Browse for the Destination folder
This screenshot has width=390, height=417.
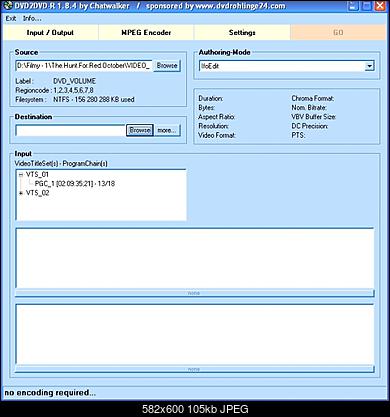point(140,130)
